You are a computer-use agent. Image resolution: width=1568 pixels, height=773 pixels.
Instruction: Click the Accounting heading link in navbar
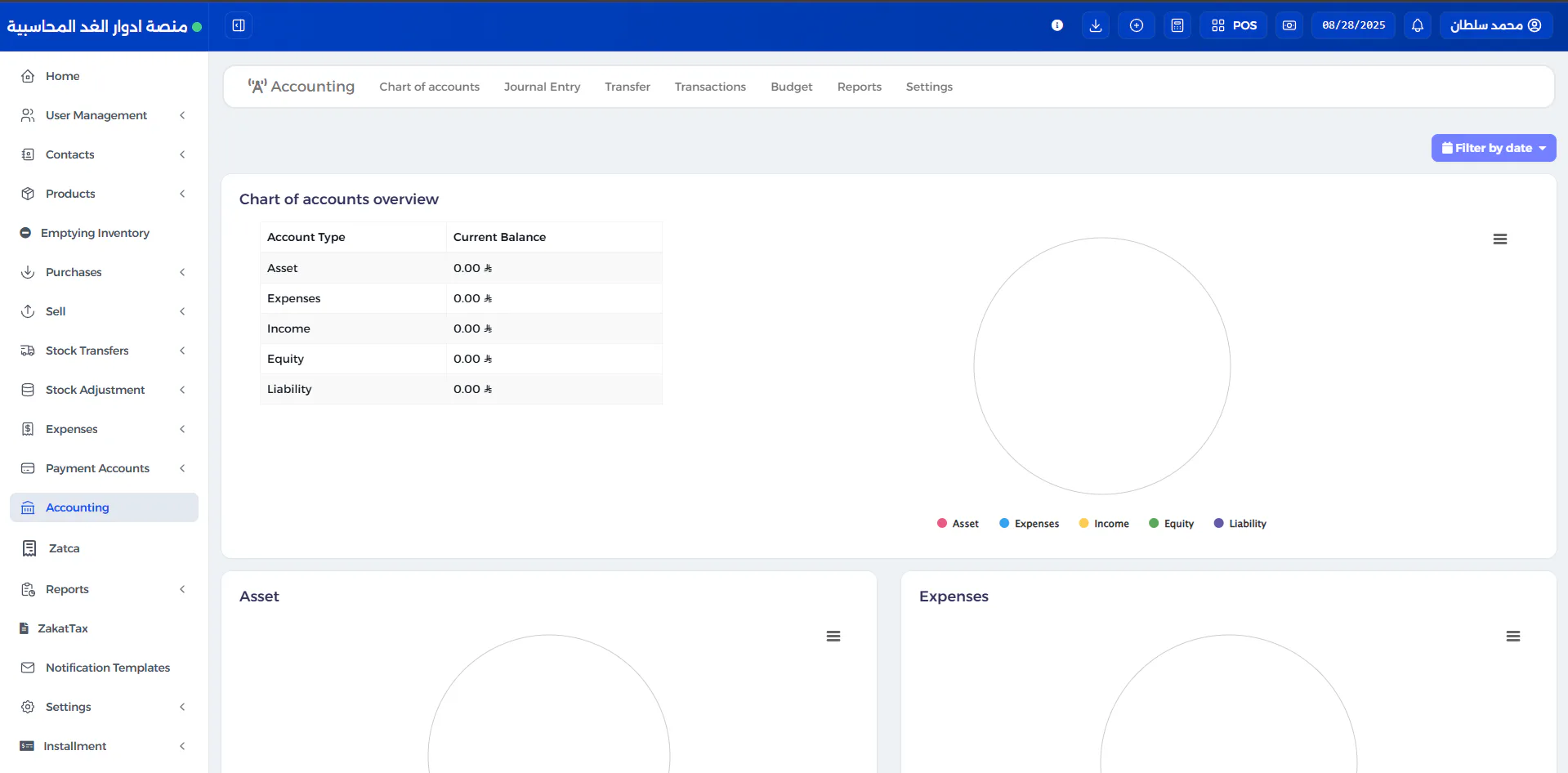302,87
